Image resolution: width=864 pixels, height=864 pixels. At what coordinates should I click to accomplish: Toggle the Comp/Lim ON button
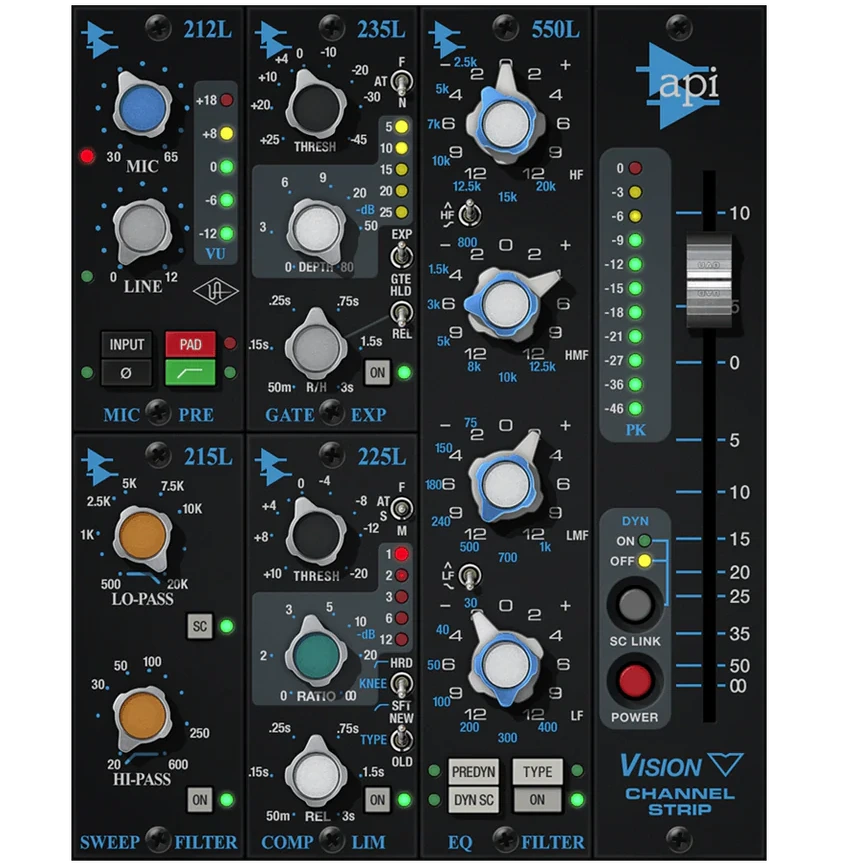377,800
